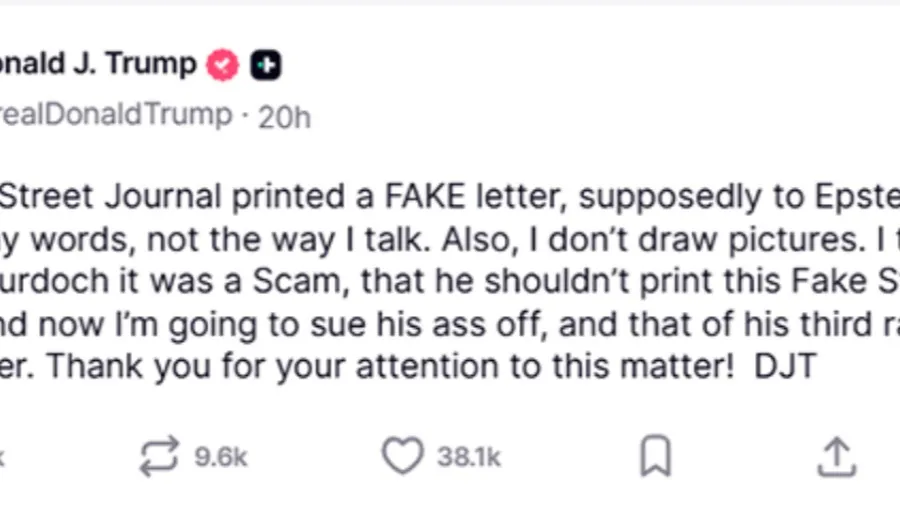Click the reply count at far left
Viewport: 900px width, 506px height.
3,457
